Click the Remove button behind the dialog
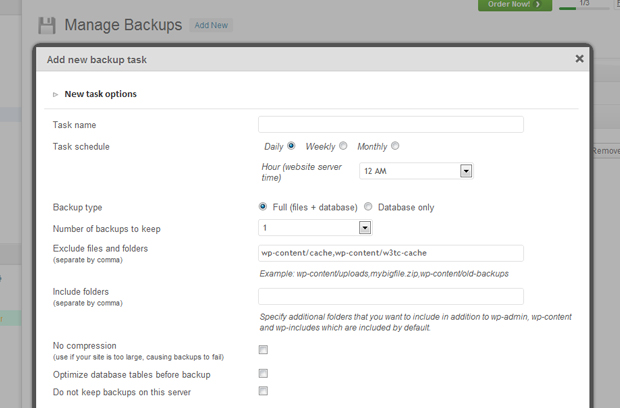This screenshot has height=408, width=620. (606, 151)
